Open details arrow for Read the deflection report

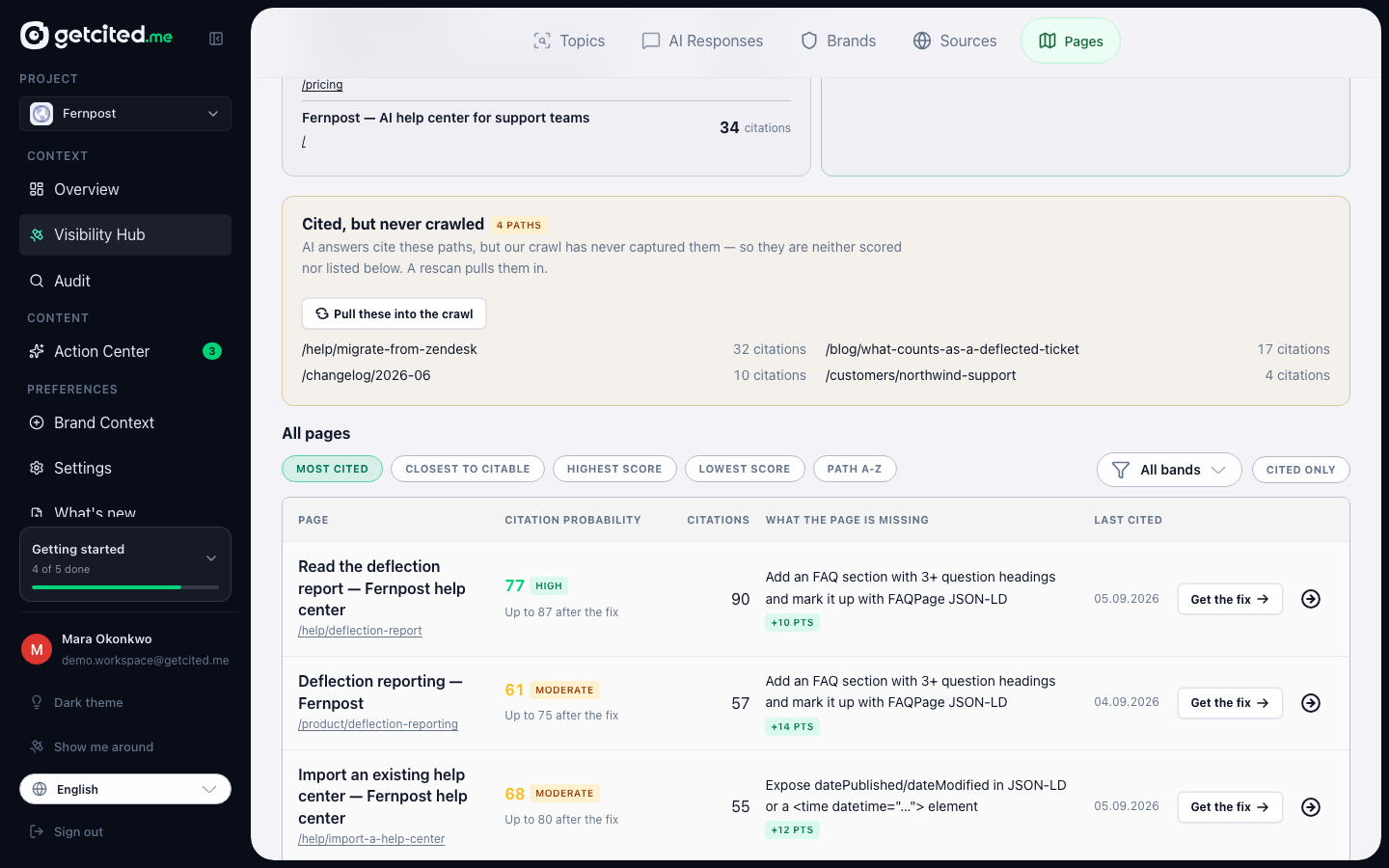pyautogui.click(x=1311, y=599)
